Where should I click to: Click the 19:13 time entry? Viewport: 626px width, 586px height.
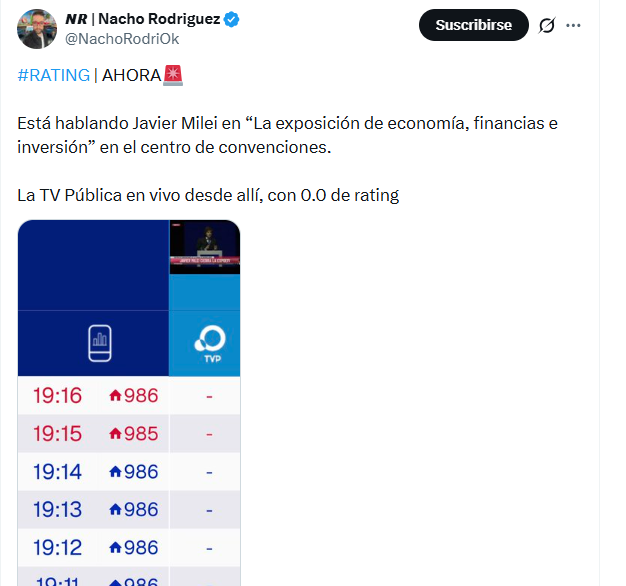[x=57, y=510]
